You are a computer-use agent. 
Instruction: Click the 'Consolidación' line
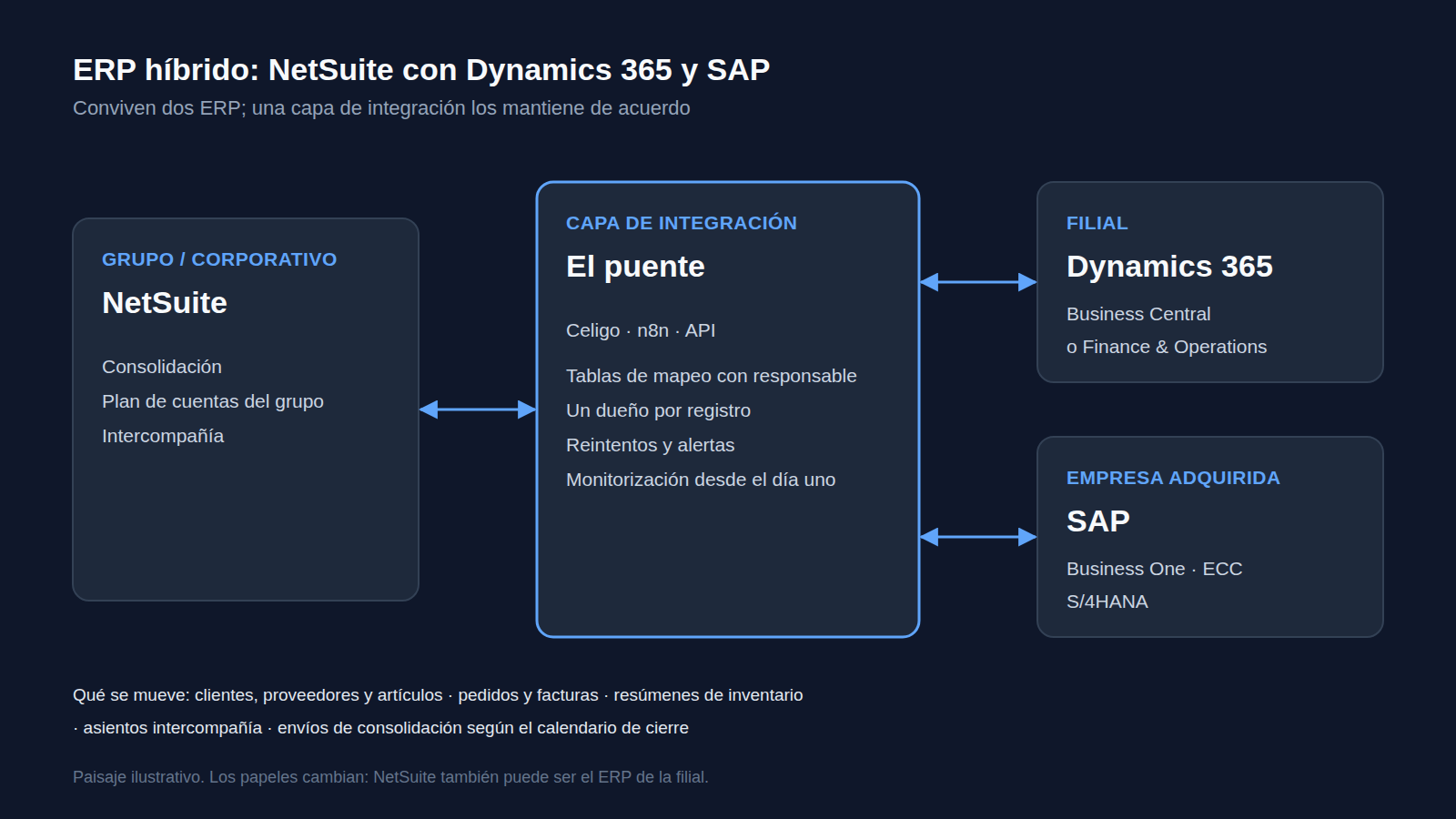[162, 367]
